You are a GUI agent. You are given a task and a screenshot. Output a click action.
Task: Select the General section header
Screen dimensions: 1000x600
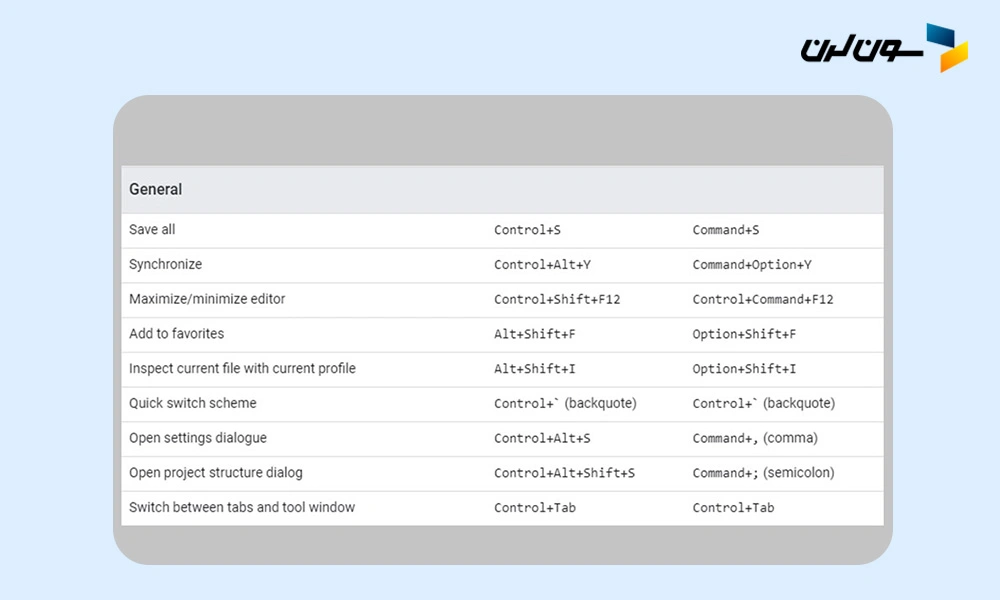(156, 189)
